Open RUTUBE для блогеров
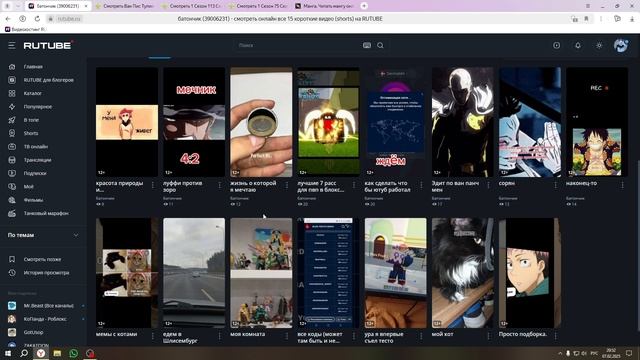Viewport: 640px width, 360px height. [x=49, y=80]
